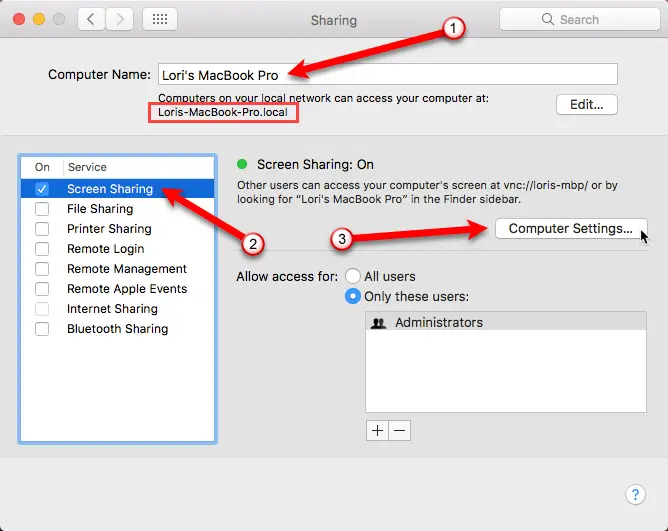The image size is (668, 531).
Task: Close the Sharing window with red button
Action: [x=19, y=19]
